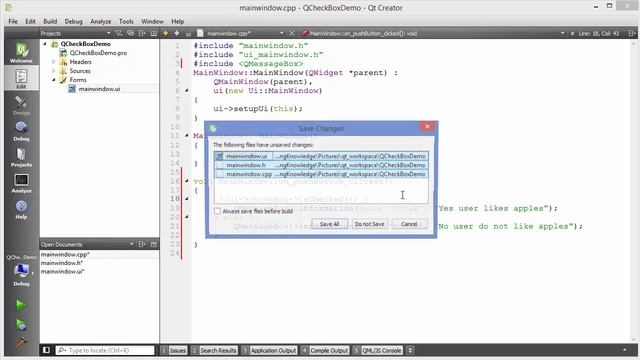Expand the Headers folder
The width and height of the screenshot is (640, 360).
(x=53, y=62)
